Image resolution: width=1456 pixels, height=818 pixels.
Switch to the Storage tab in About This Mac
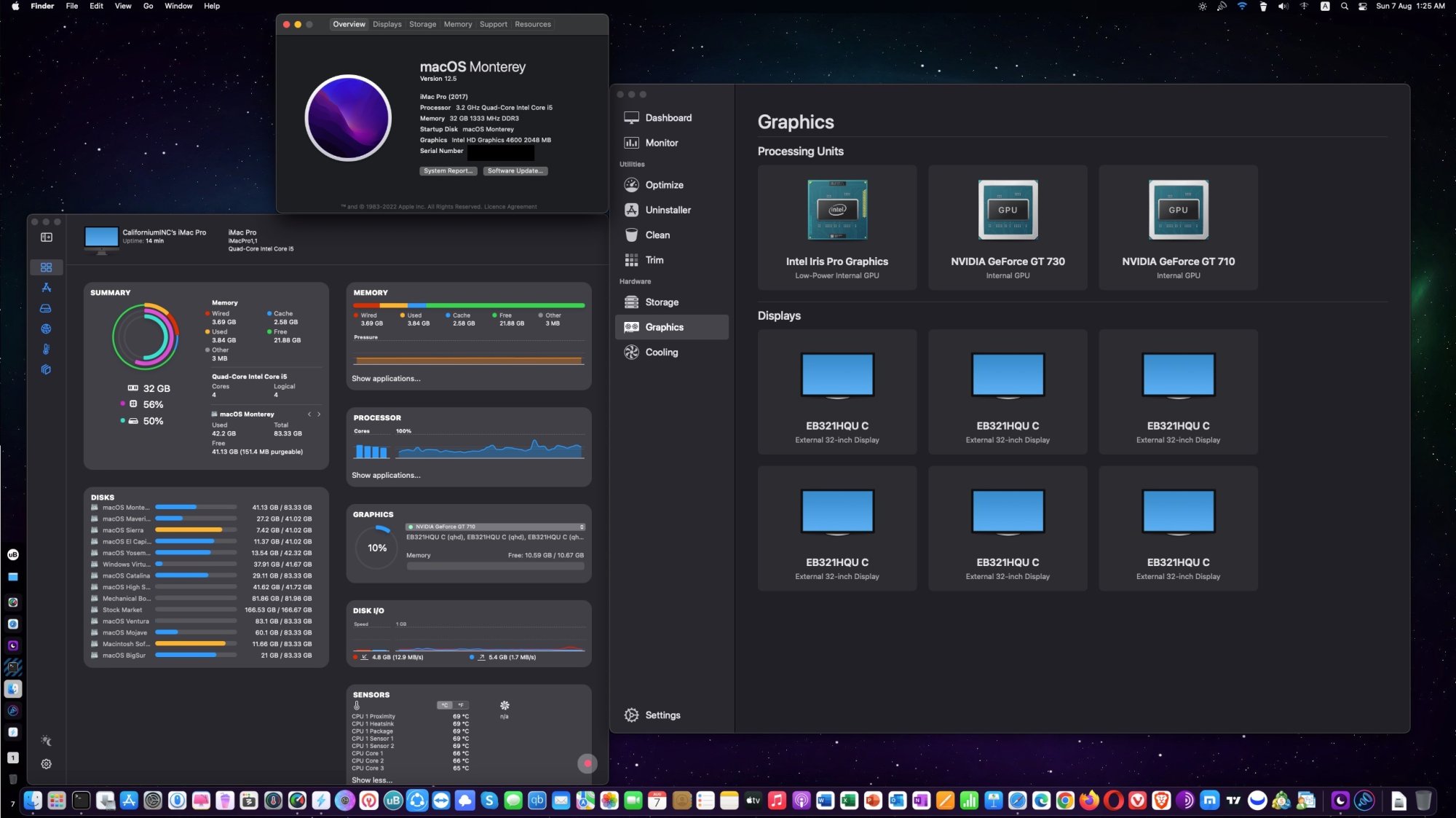click(422, 24)
